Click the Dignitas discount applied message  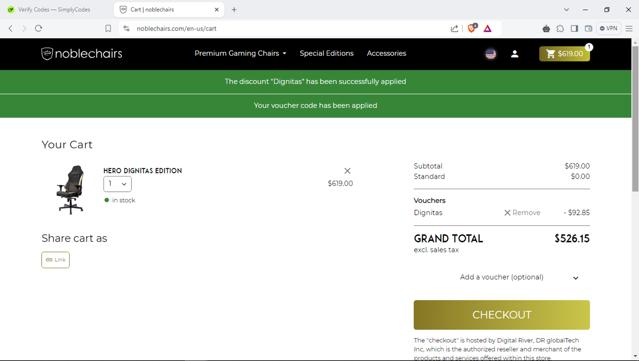pos(315,81)
